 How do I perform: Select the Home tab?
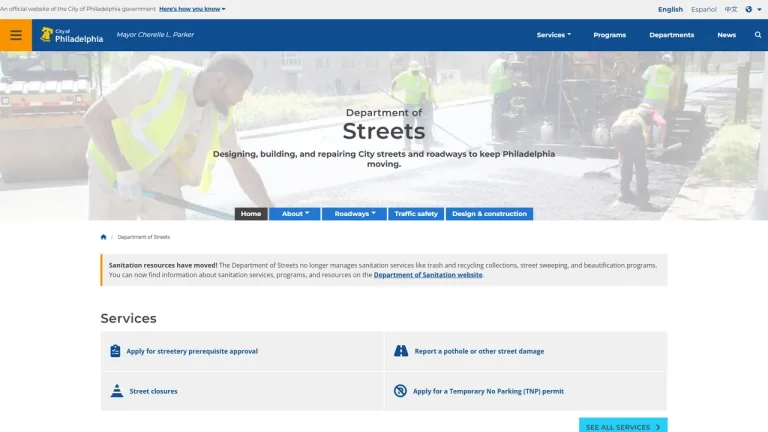[x=251, y=214]
